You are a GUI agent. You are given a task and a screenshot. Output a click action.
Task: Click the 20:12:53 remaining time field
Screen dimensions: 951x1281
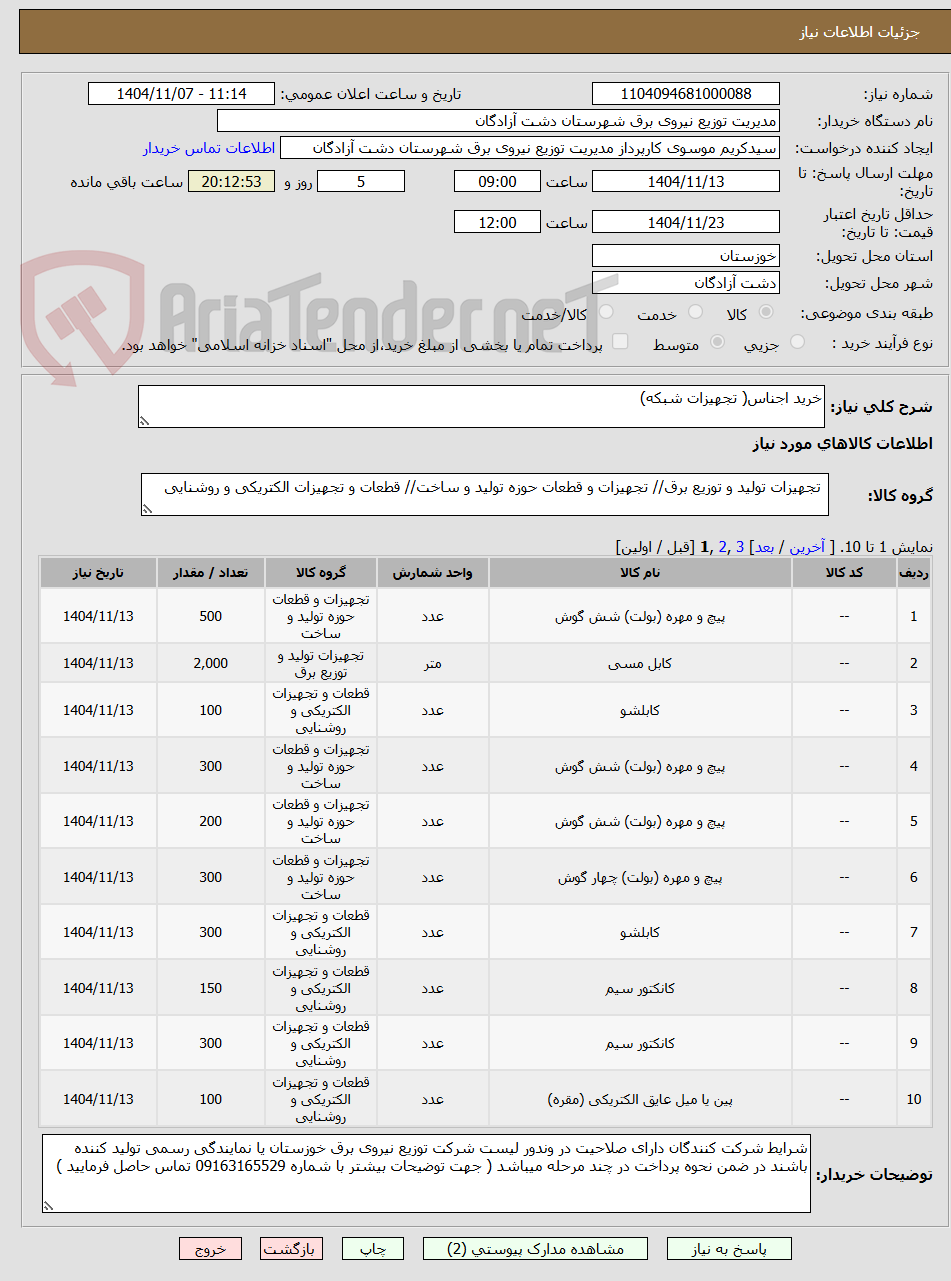230,181
